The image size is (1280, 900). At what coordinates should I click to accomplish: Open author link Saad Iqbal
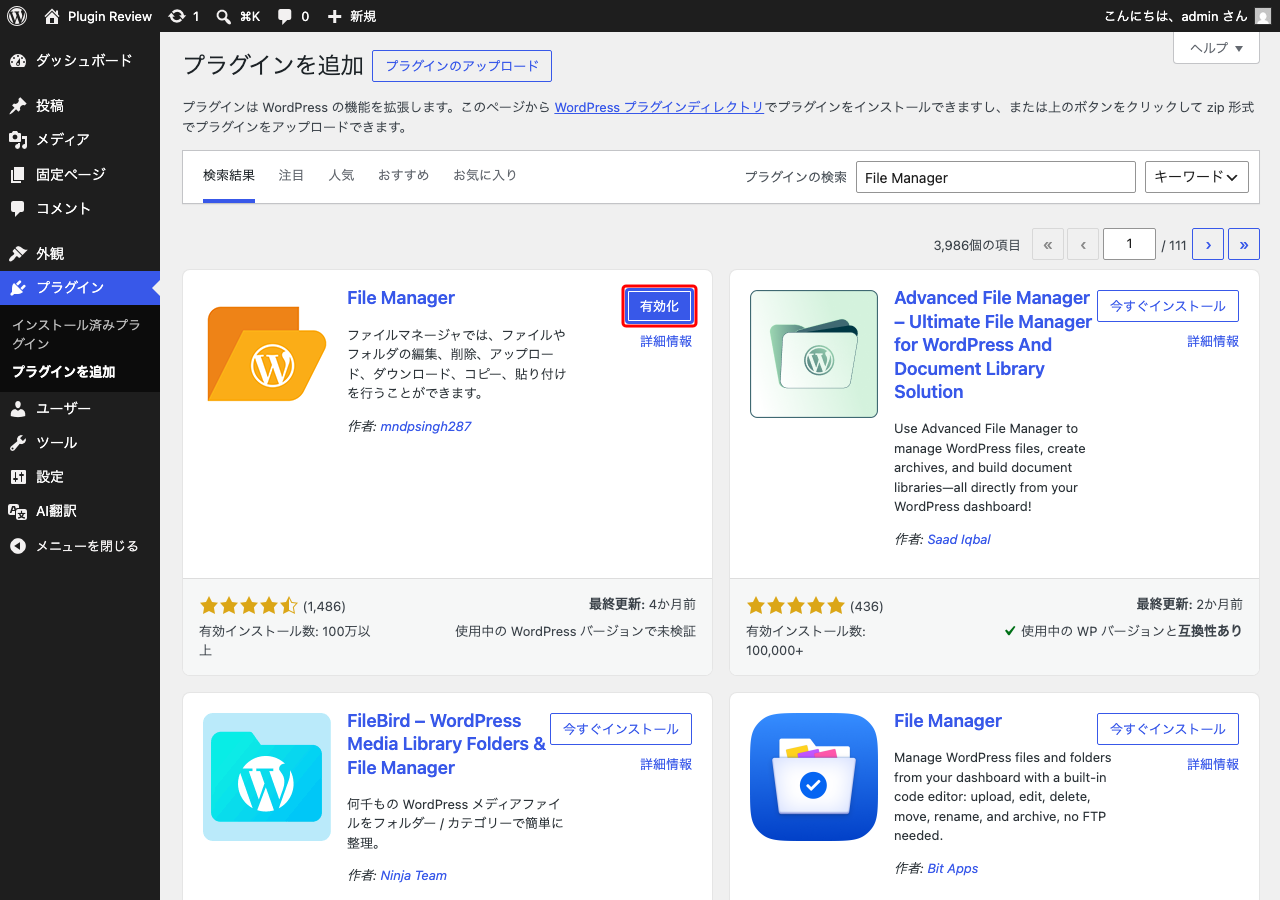point(959,539)
